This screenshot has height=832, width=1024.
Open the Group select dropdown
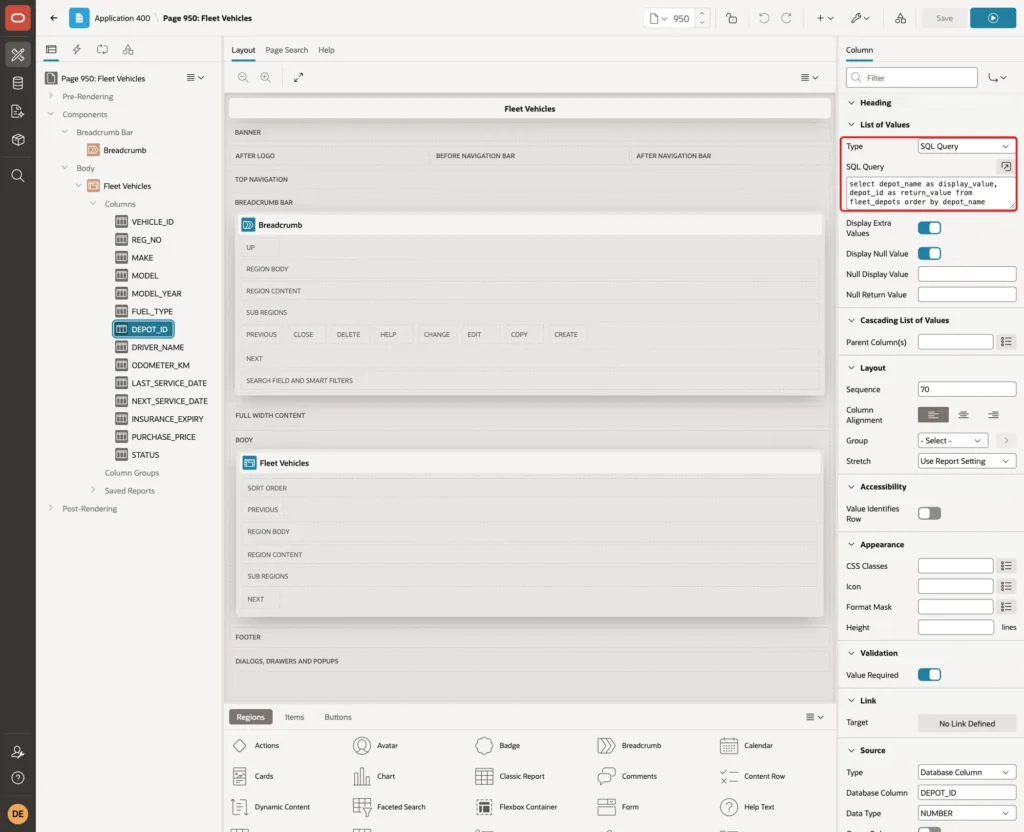tap(952, 441)
